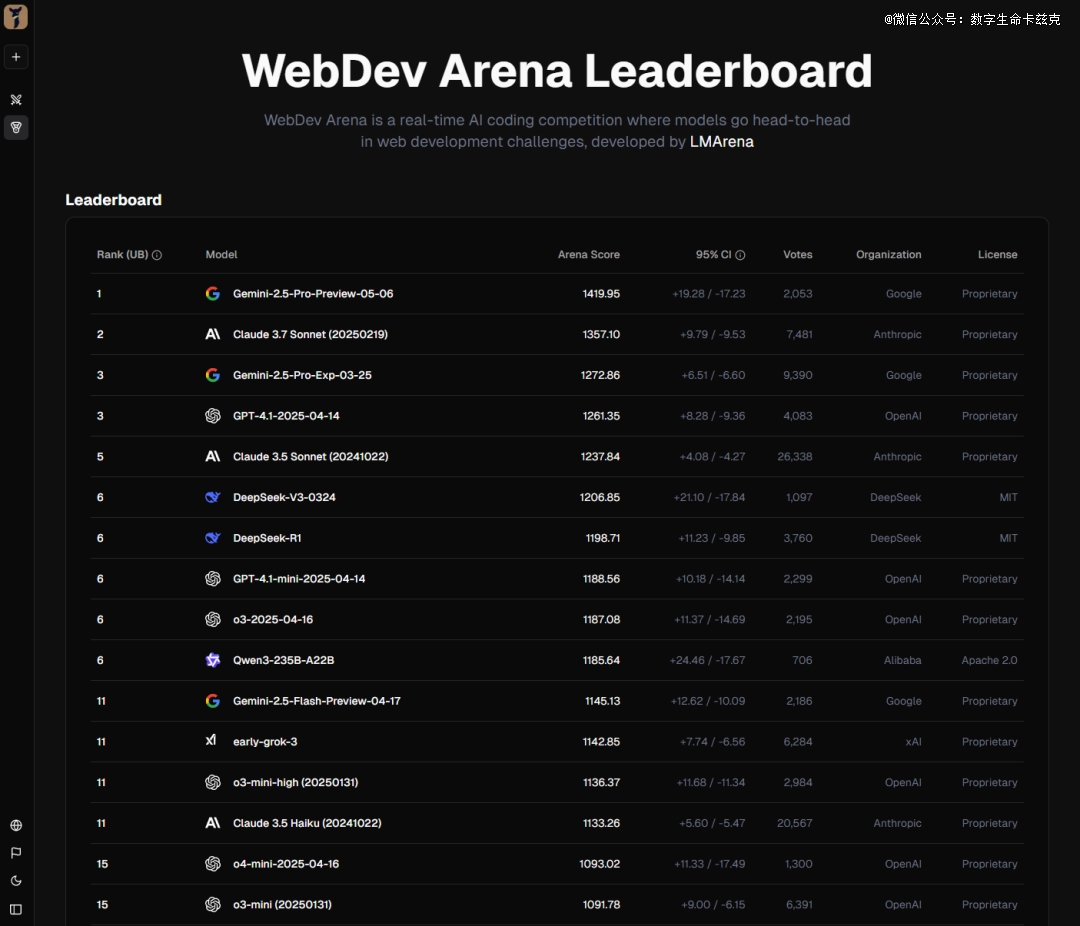This screenshot has width=1080, height=926.
Task: Click OpenAI logo beside GPT-4.1-2025-04-14
Action: (213, 415)
